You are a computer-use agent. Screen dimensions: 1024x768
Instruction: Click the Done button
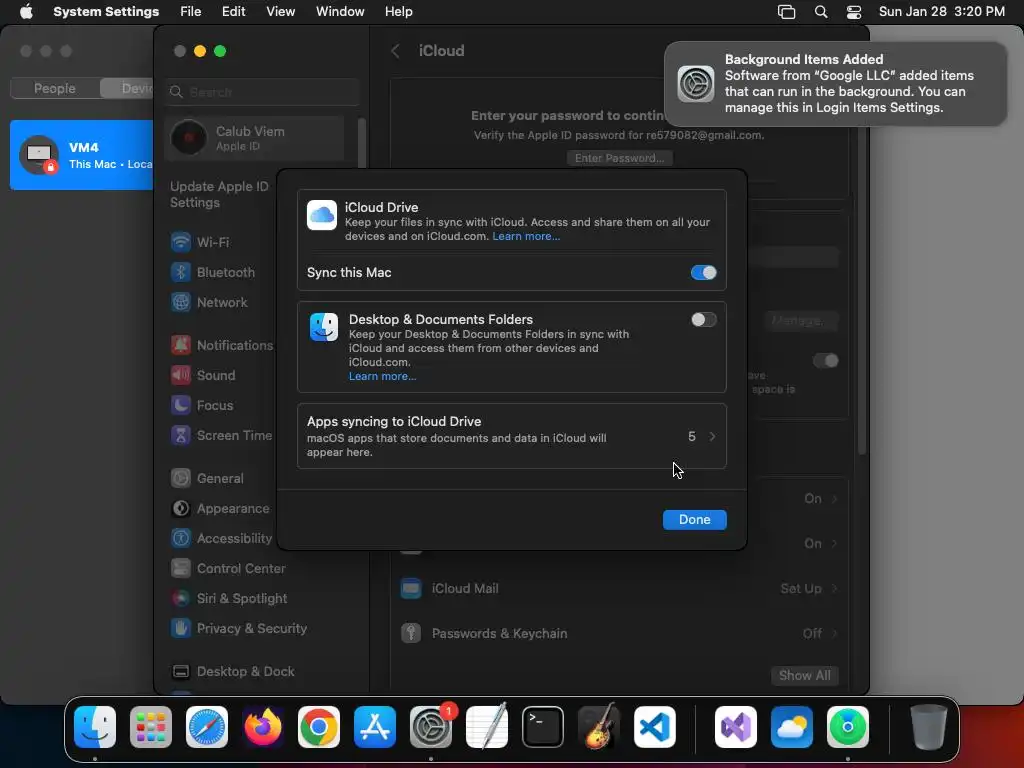(694, 519)
